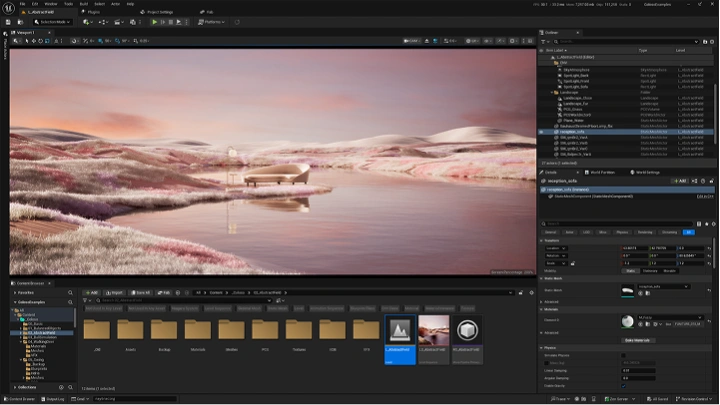Set Mobility to Movable
720x405 pixels.
tap(669, 271)
